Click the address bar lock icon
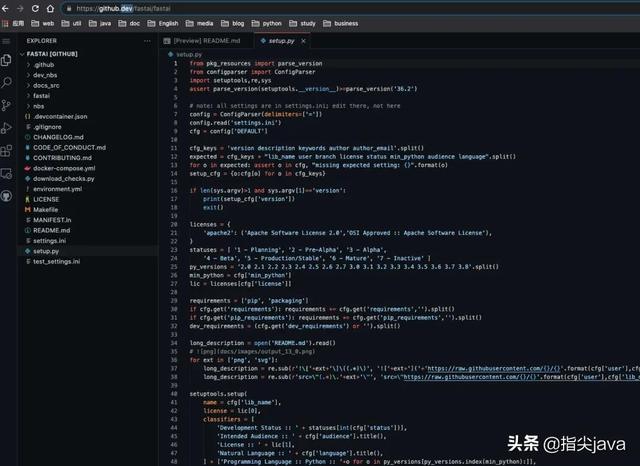The image size is (640, 466). click(69, 9)
